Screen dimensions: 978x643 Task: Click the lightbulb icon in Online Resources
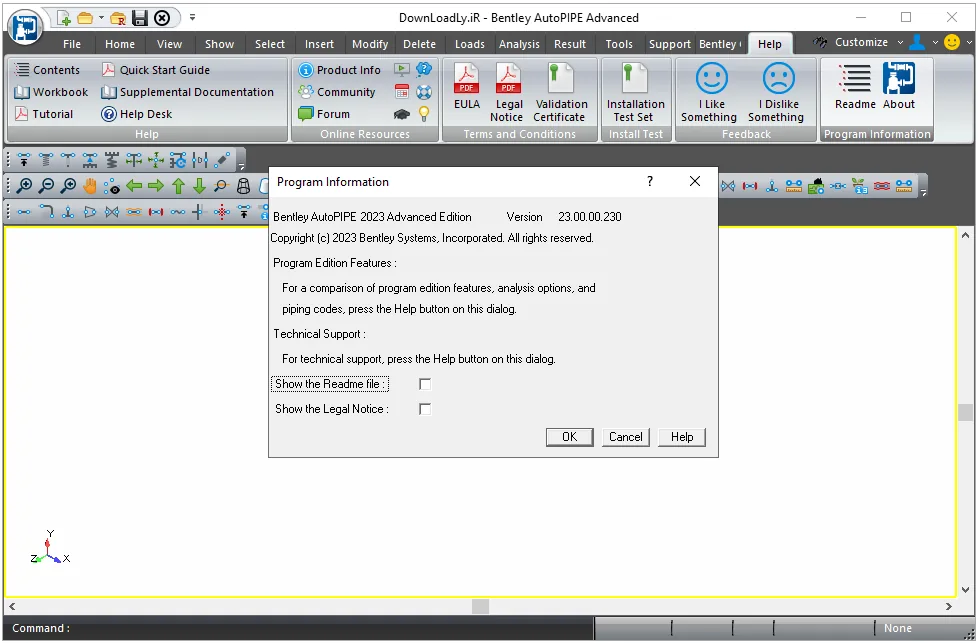pyautogui.click(x=424, y=114)
